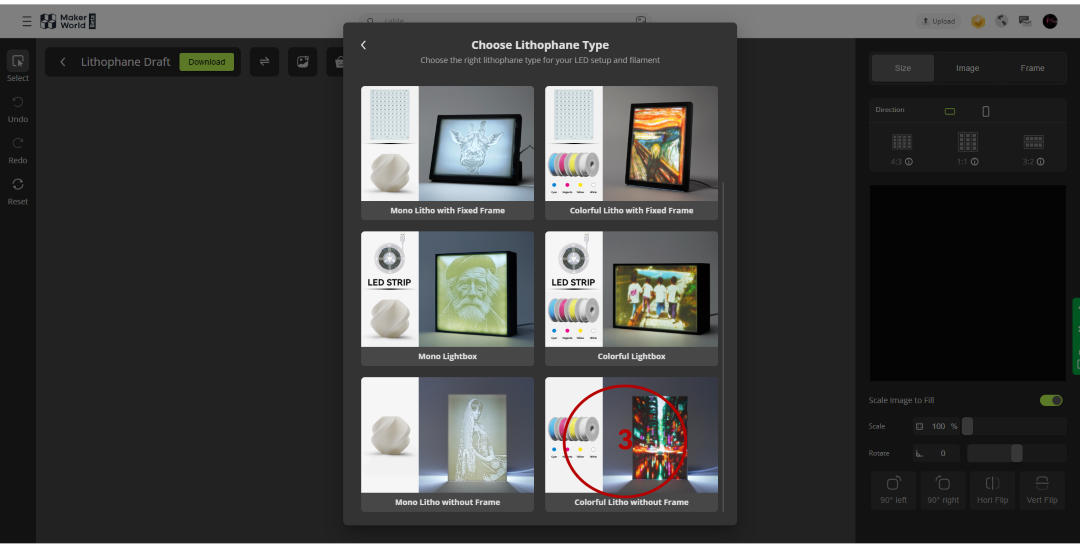The height and width of the screenshot is (544, 1080).
Task: Click the image icon in top toolbar
Action: coord(302,62)
